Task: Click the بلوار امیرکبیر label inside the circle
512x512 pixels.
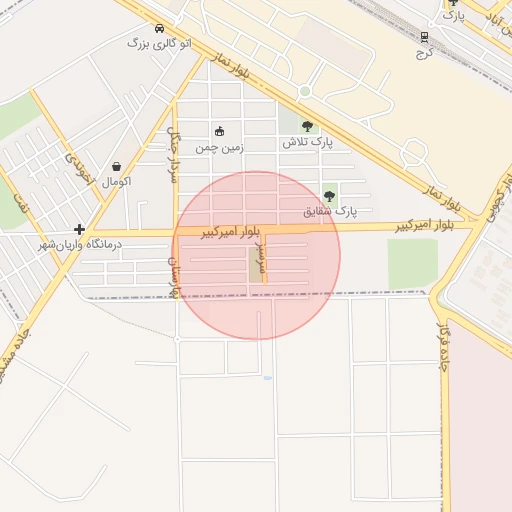Action: pos(230,232)
